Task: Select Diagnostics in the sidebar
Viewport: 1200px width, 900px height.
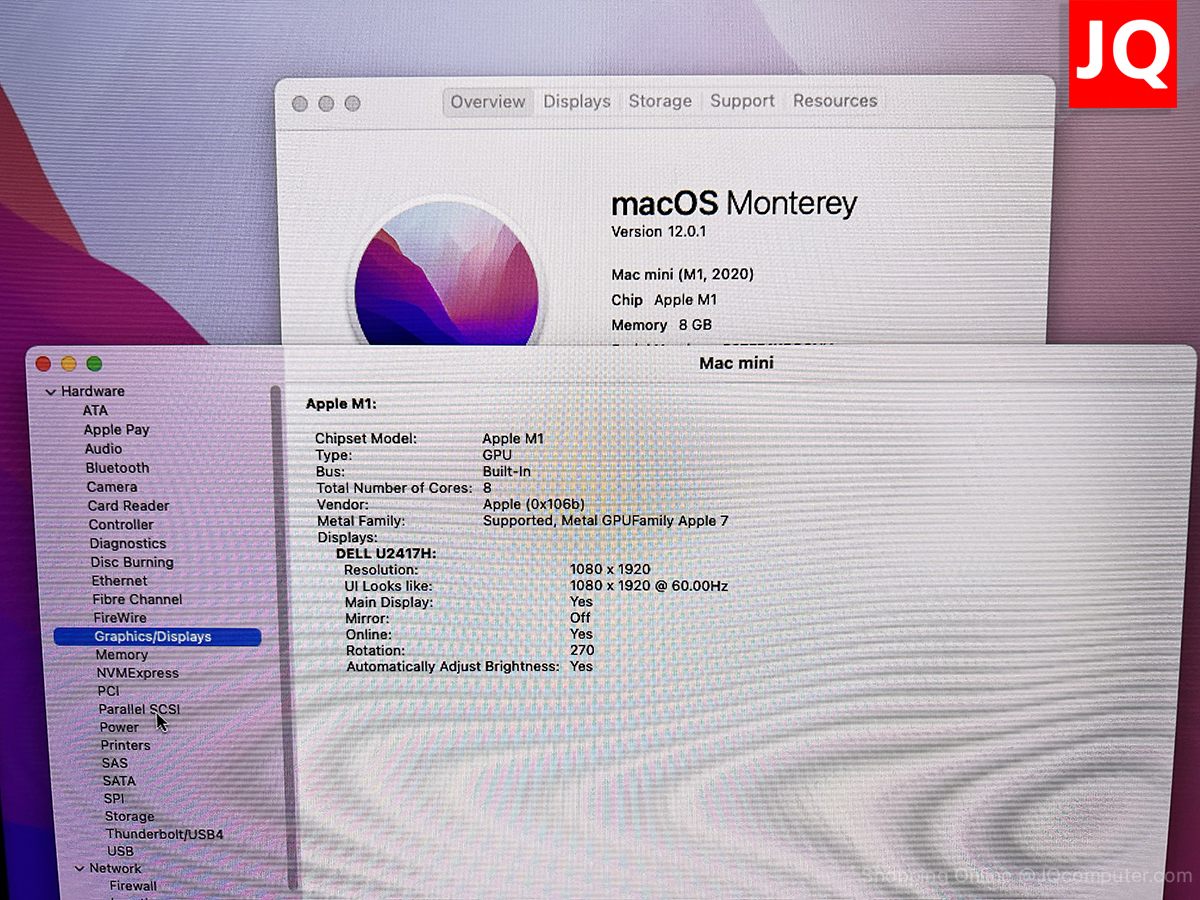Action: tap(128, 544)
